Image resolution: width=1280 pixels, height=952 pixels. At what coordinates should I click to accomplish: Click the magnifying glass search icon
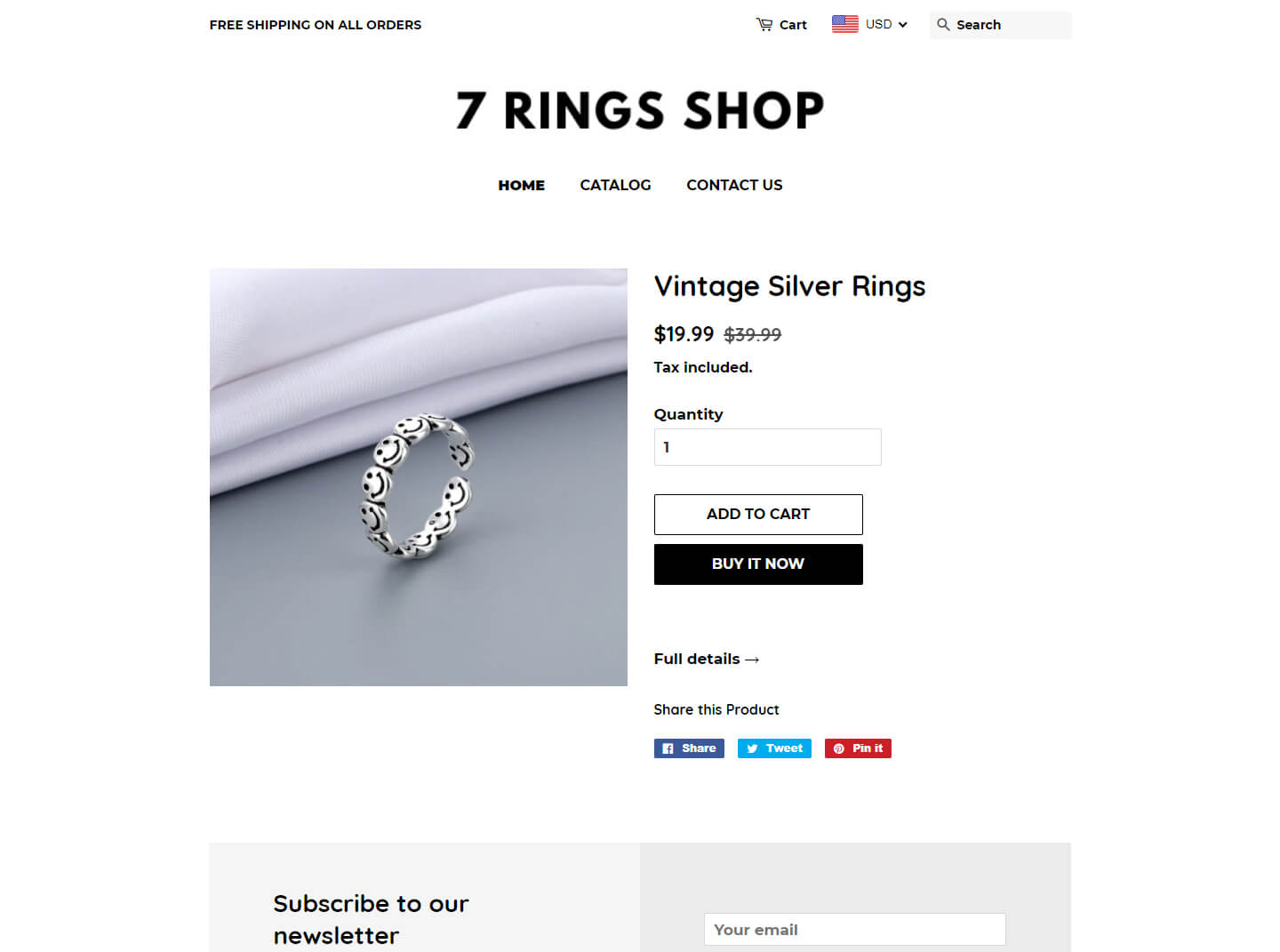click(943, 25)
